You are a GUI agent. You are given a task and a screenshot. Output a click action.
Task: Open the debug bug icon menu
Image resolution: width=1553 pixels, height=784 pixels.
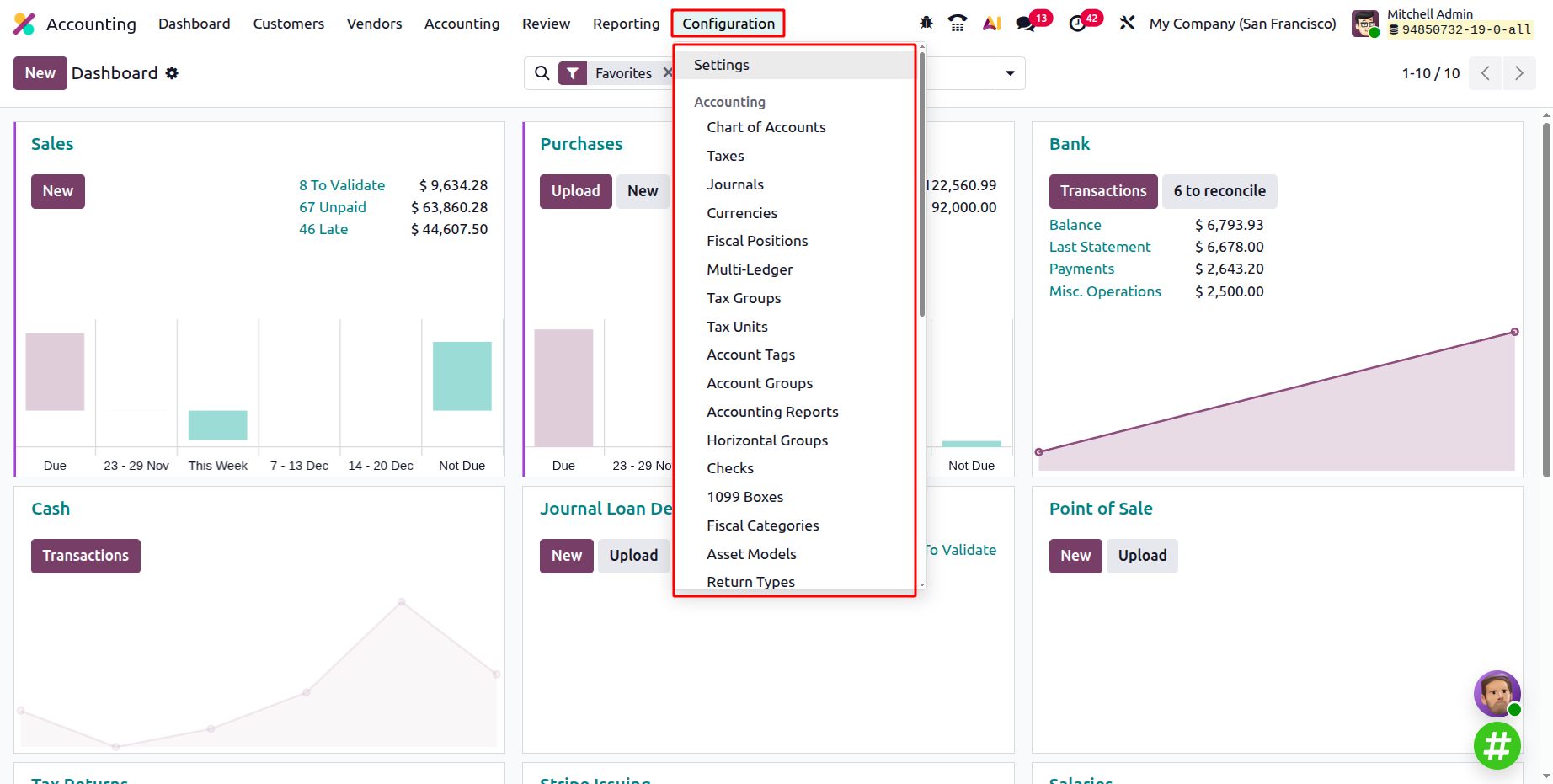[x=926, y=23]
